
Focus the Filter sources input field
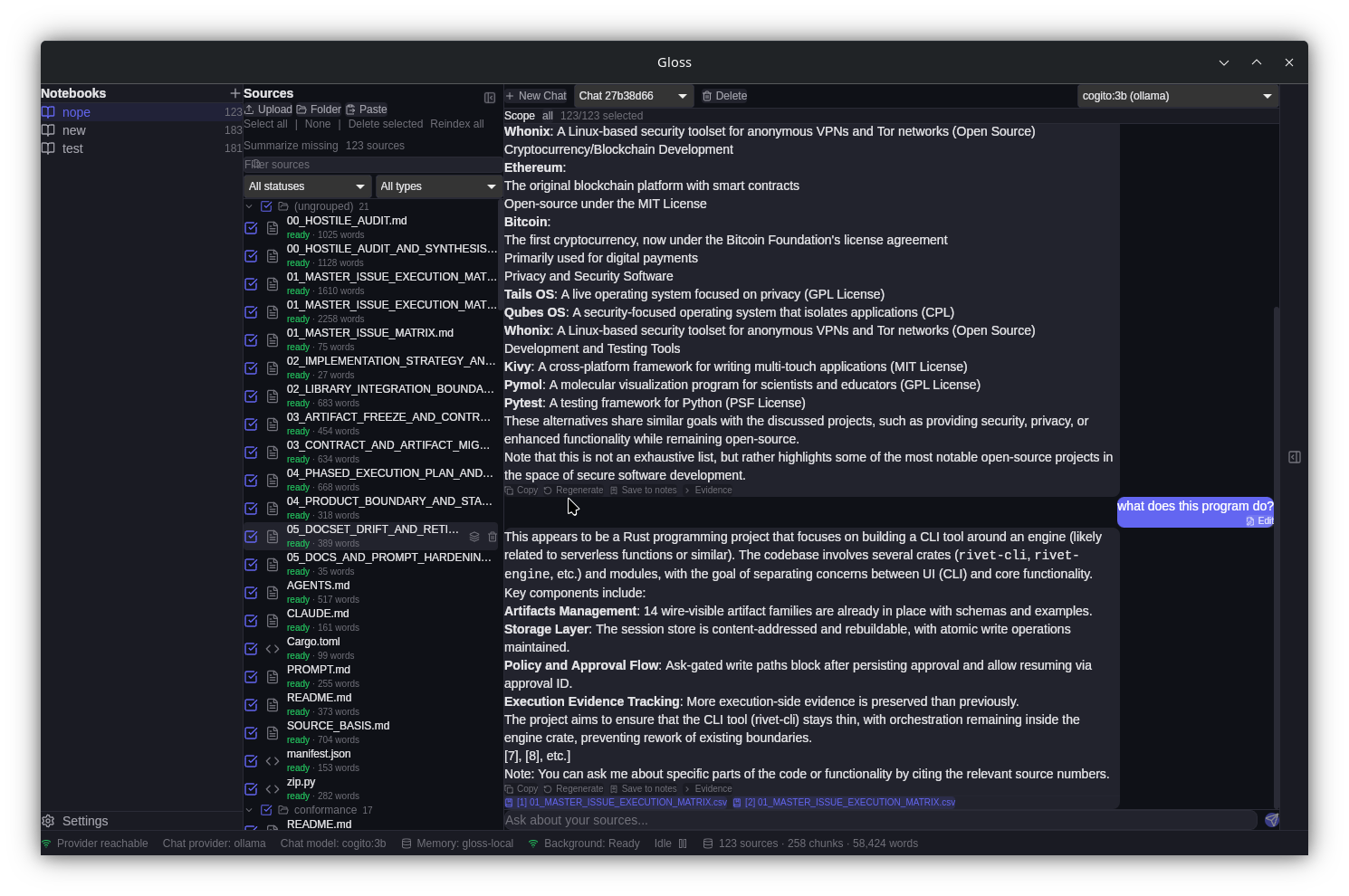click(373, 165)
